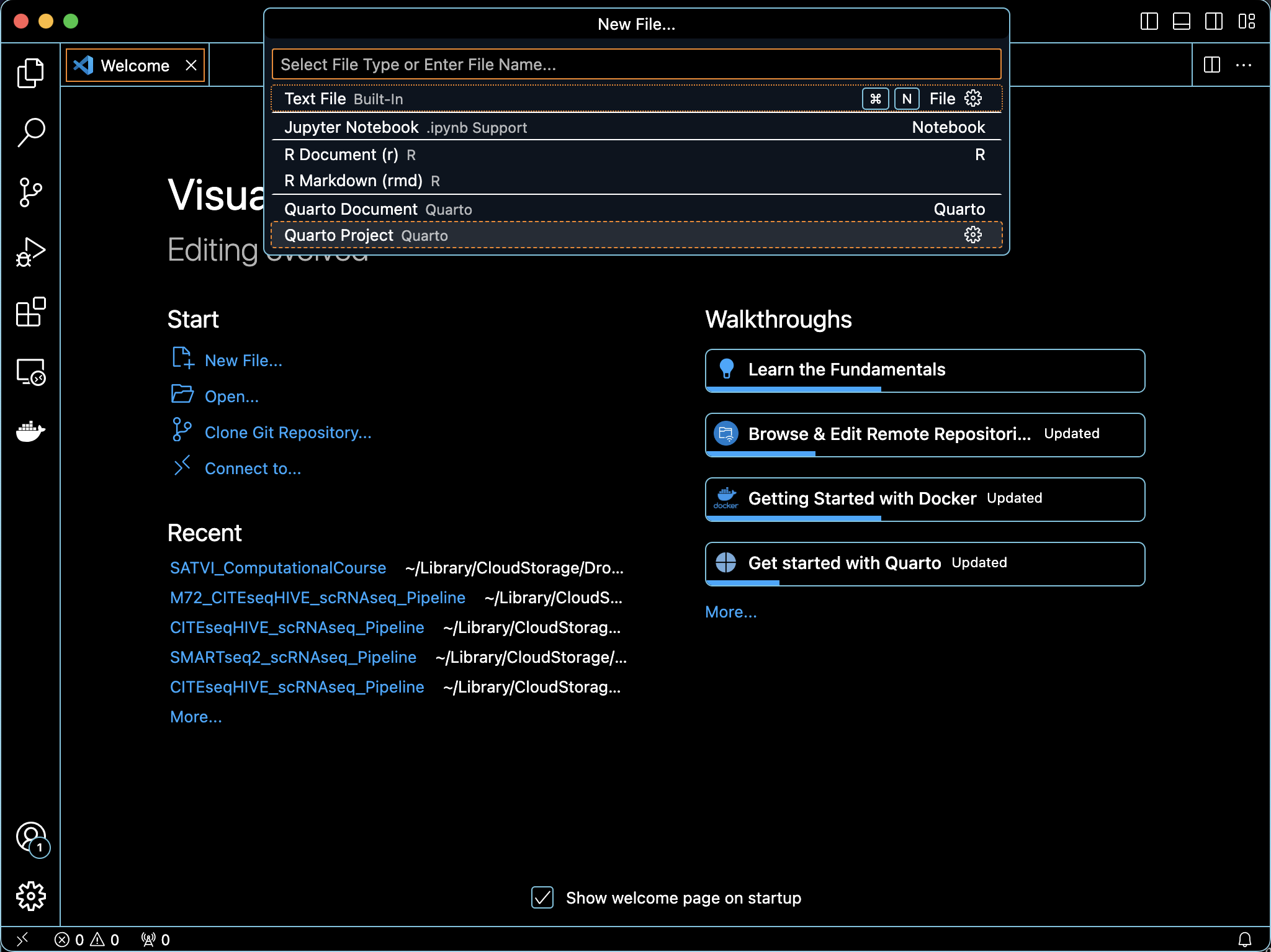
Task: Click the Text File configure keybinding gear
Action: [973, 98]
